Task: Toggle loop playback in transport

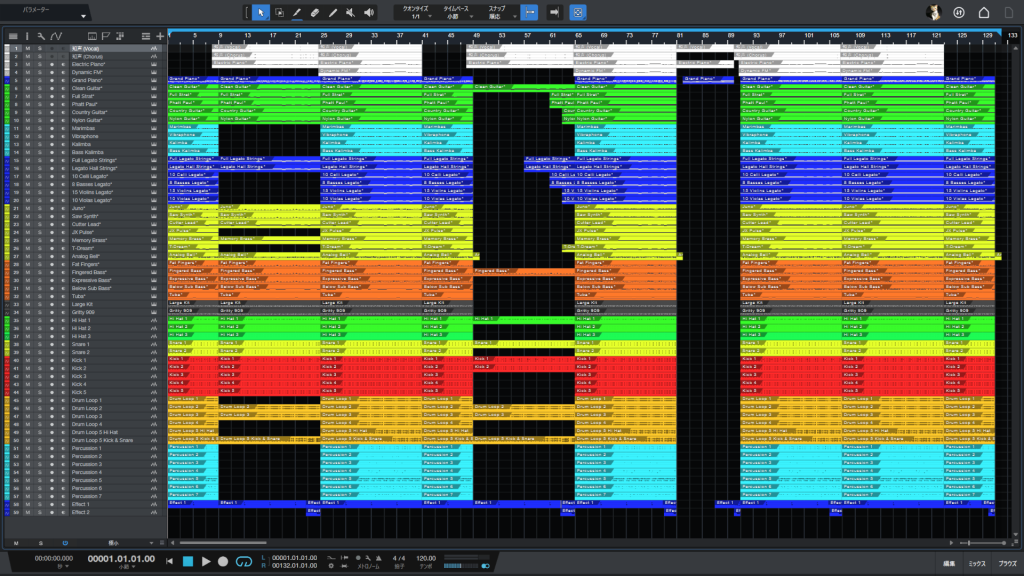Action: tap(243, 562)
